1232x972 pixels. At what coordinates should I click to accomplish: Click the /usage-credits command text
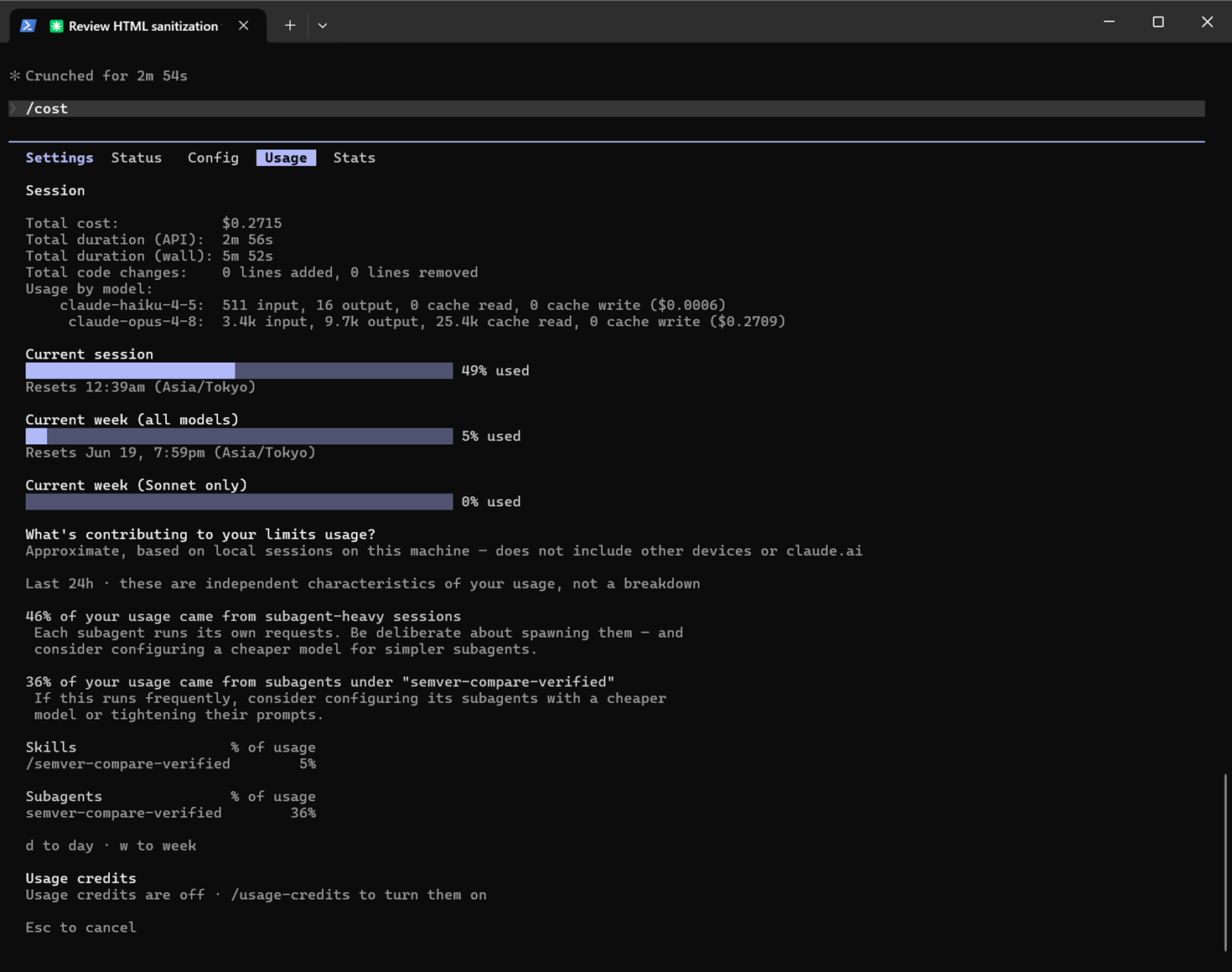pos(290,895)
